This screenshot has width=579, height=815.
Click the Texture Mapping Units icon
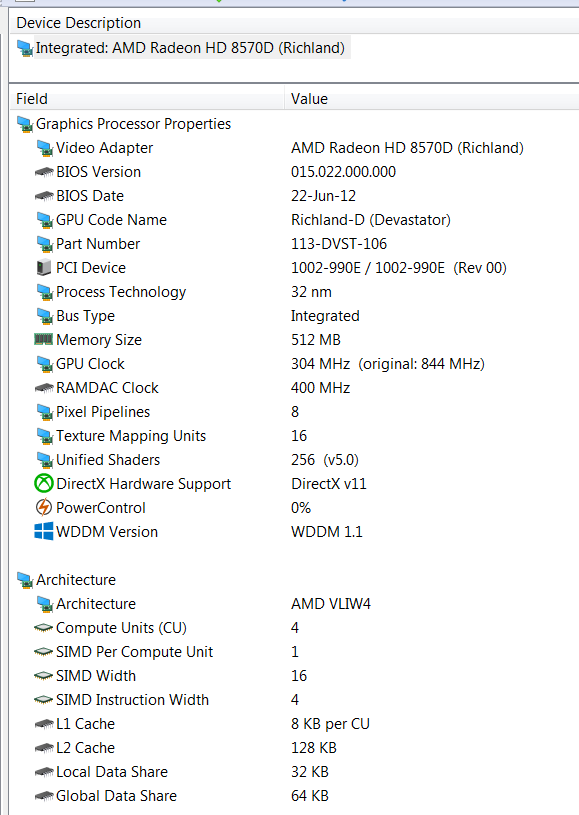click(45, 436)
